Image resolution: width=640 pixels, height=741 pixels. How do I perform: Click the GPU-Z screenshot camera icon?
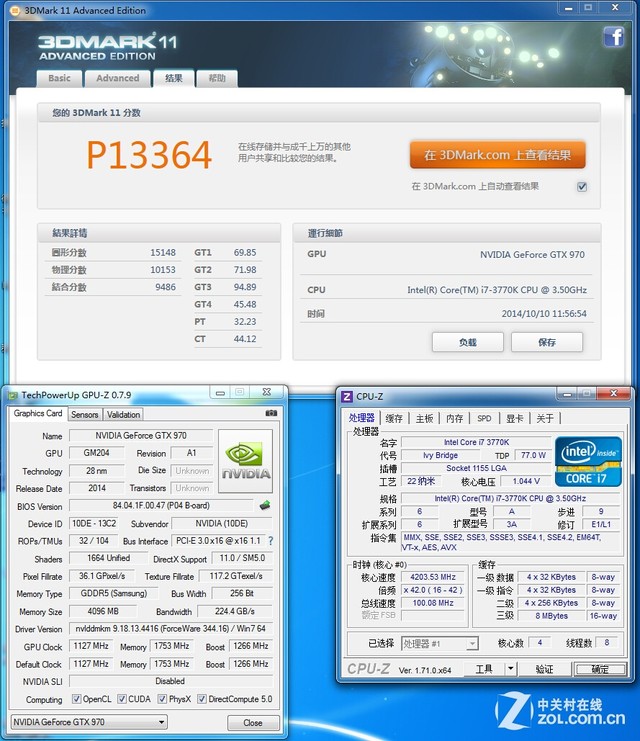(271, 413)
